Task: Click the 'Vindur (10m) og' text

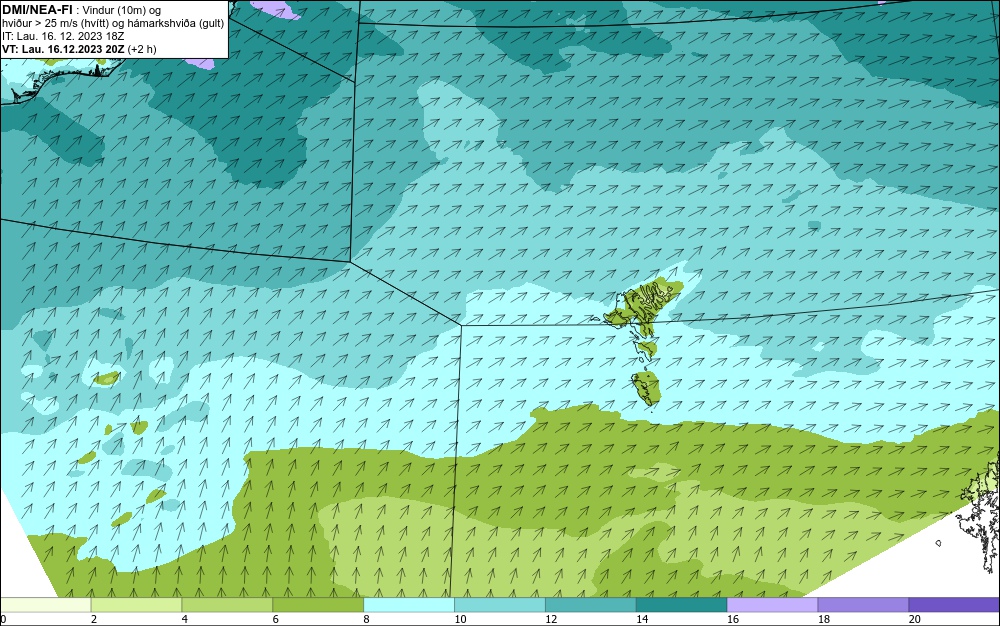Action: (122, 10)
